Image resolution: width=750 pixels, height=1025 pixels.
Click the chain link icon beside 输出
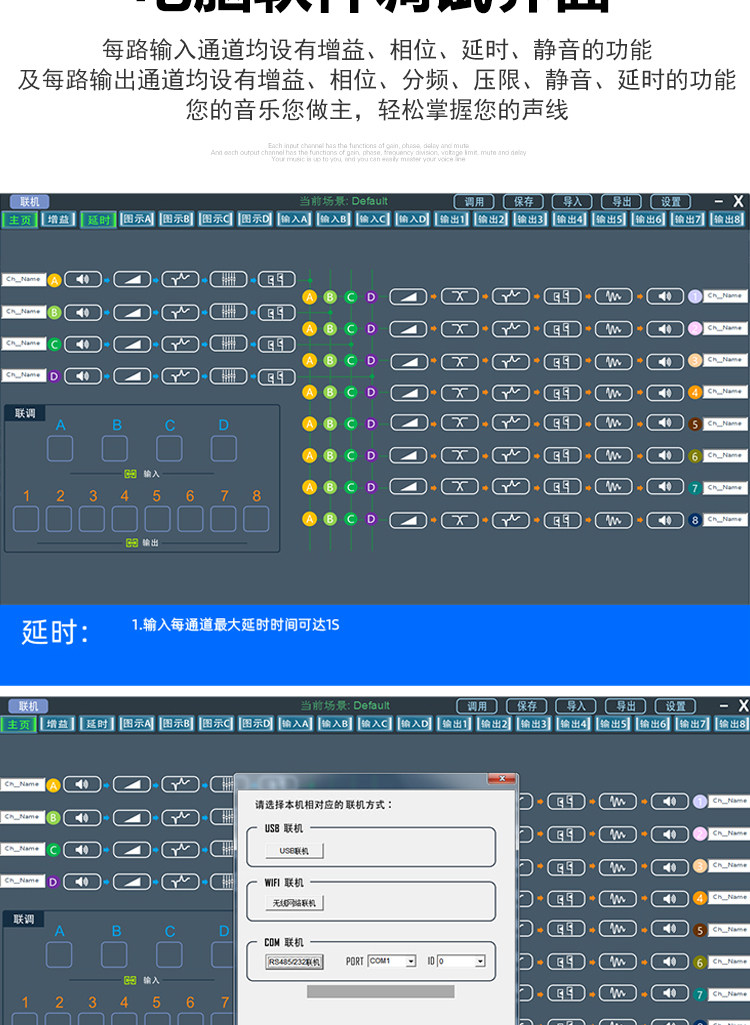click(x=131, y=543)
